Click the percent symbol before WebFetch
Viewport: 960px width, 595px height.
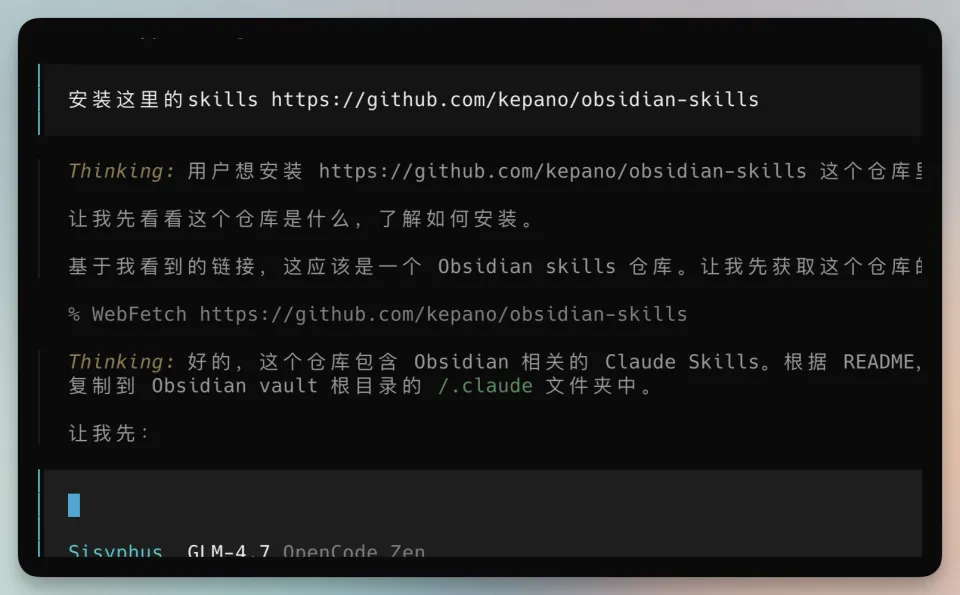tap(74, 315)
